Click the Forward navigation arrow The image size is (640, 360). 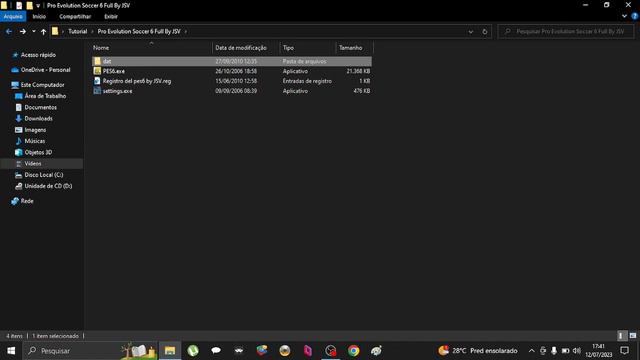point(23,31)
